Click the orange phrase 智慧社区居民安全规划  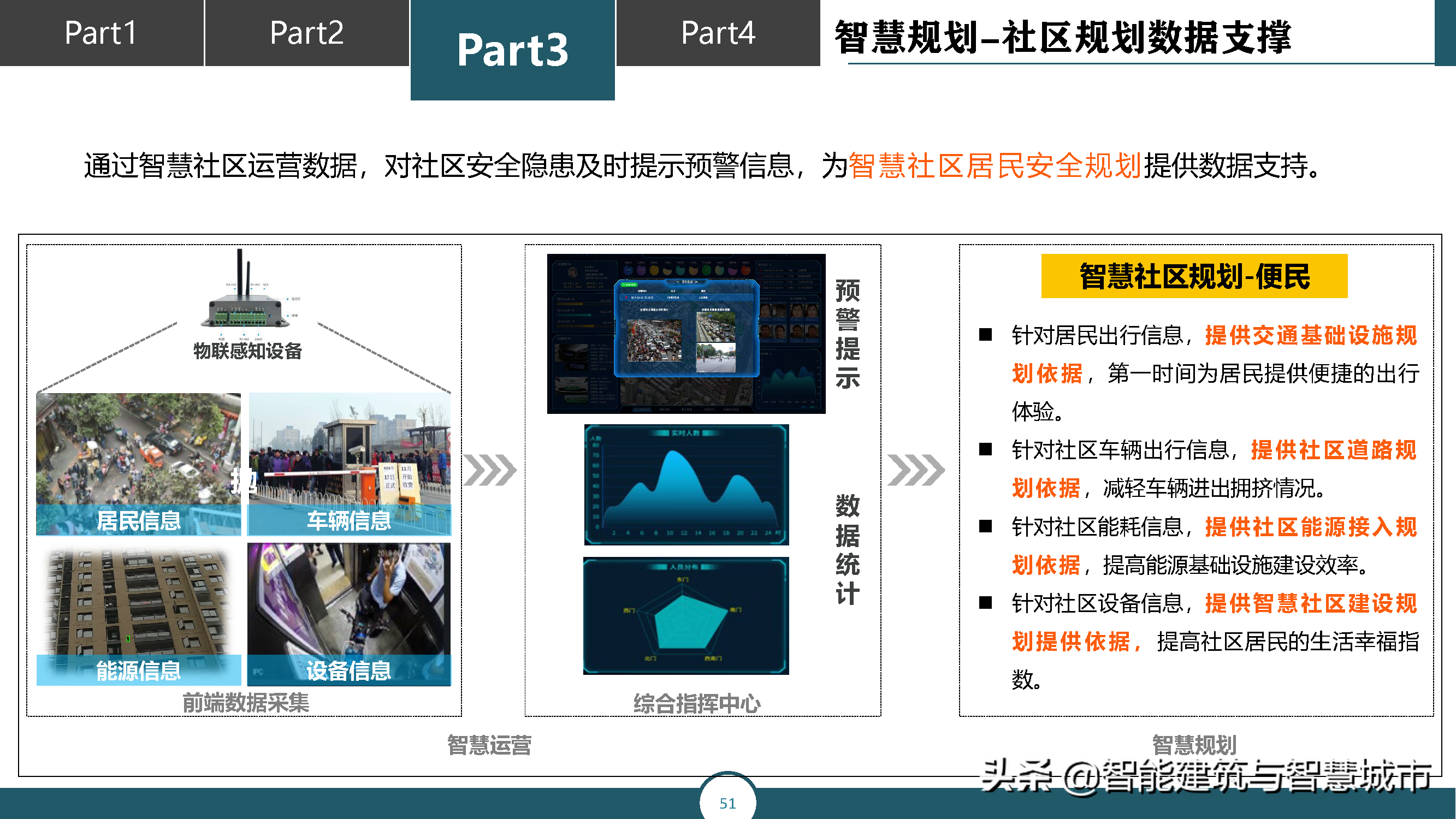(x=995, y=165)
